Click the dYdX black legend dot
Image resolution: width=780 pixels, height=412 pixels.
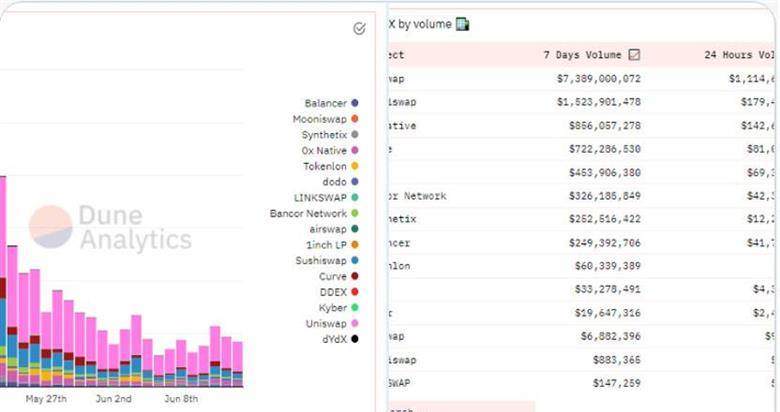point(355,339)
